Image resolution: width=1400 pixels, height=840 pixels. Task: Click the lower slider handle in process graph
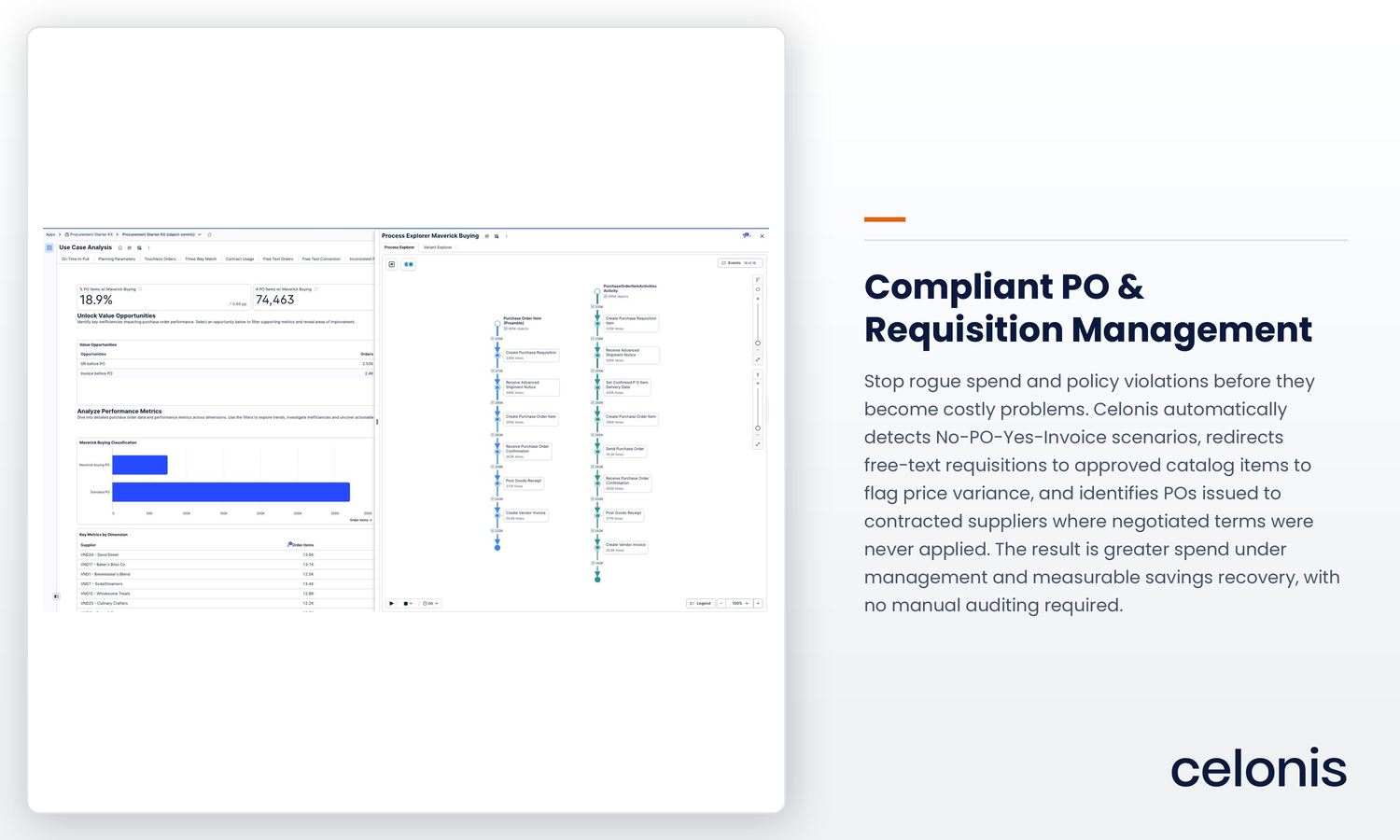758,428
